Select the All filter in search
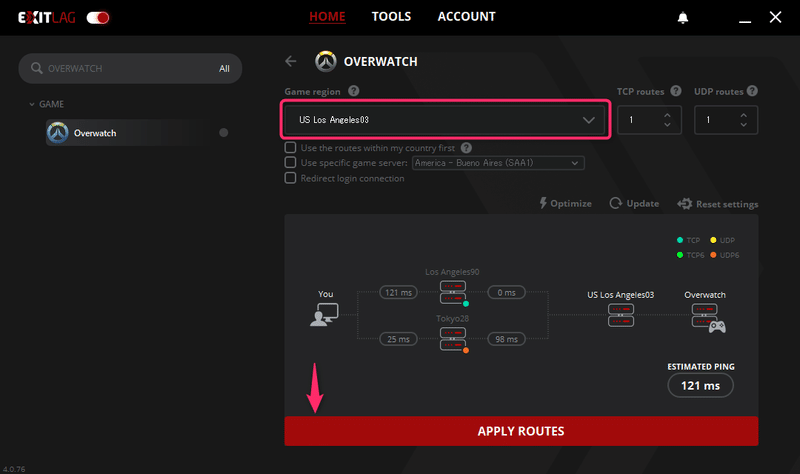This screenshot has width=800, height=474. (x=224, y=68)
